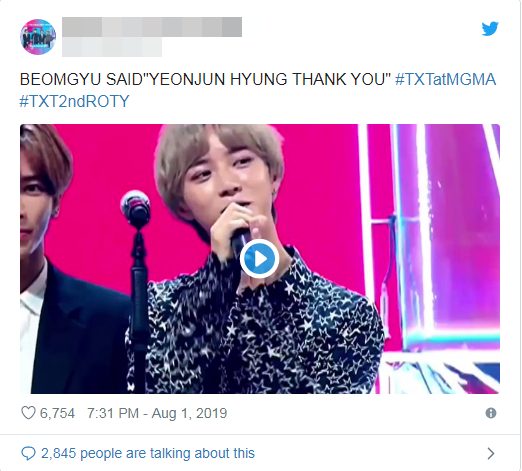Click the blurred account display name
Screen dimensions: 522x471
click(x=152, y=27)
